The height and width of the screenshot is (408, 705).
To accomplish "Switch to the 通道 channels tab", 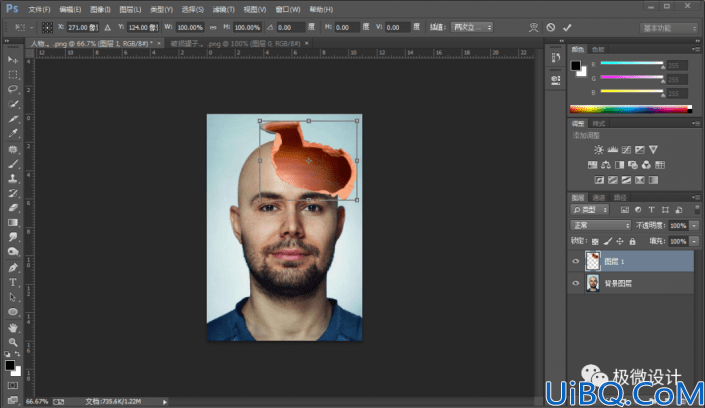I will (598, 197).
